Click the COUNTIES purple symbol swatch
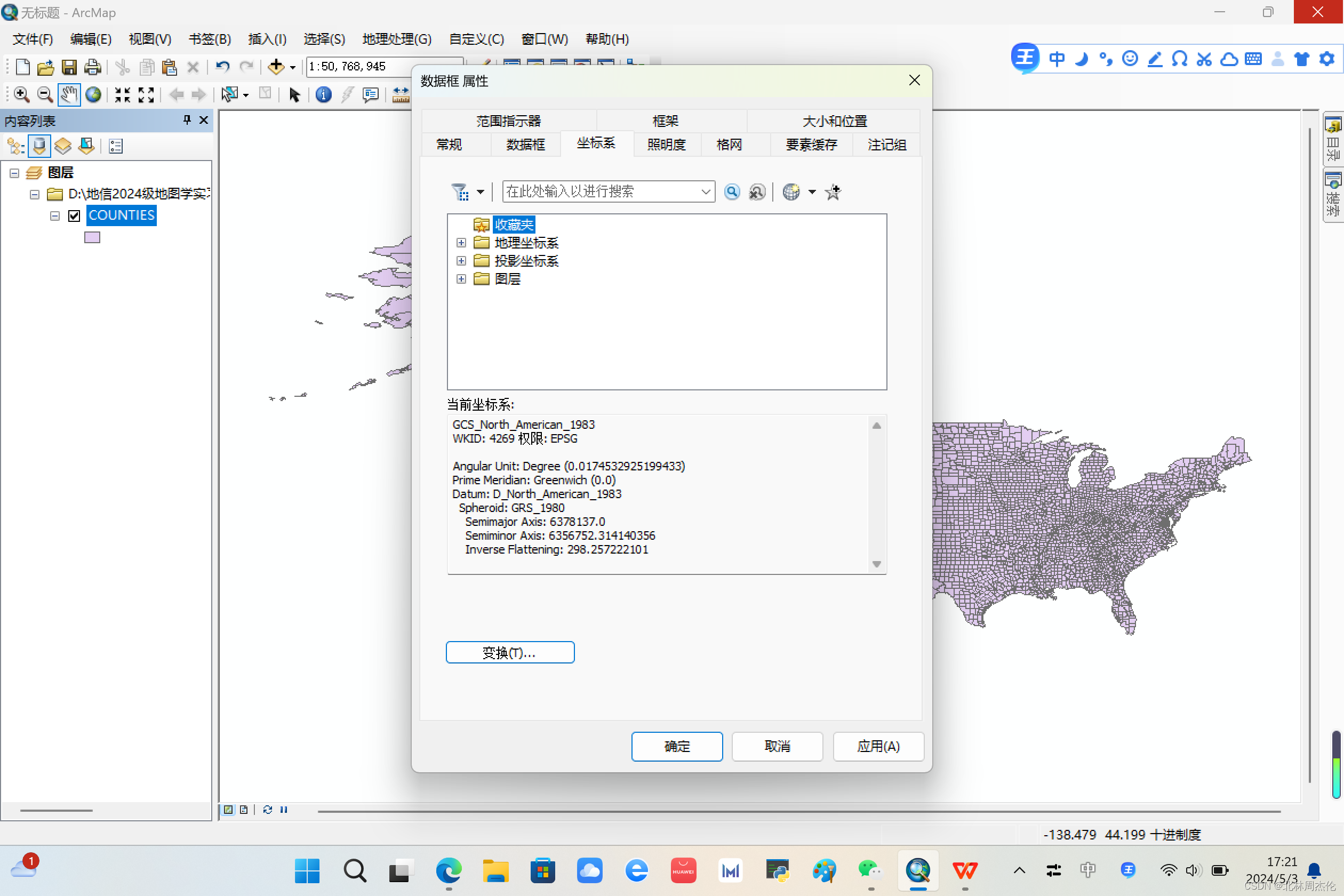Screen dimensions: 1344x896 coord(92,237)
